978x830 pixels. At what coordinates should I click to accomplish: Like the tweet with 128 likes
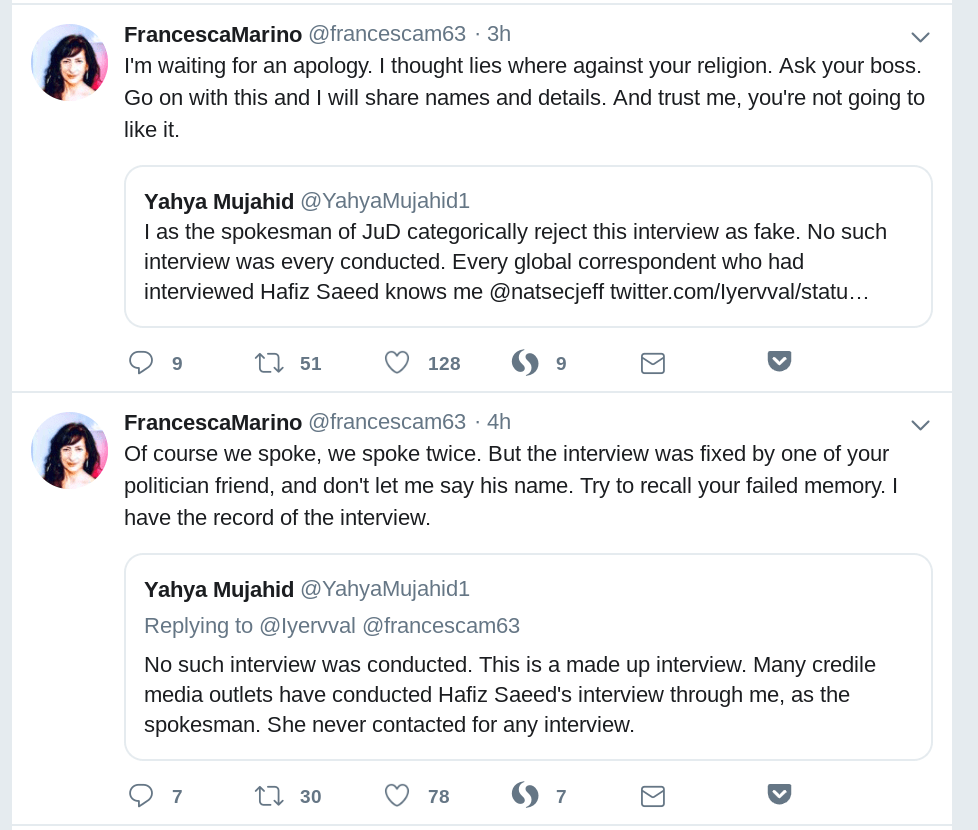coord(397,362)
